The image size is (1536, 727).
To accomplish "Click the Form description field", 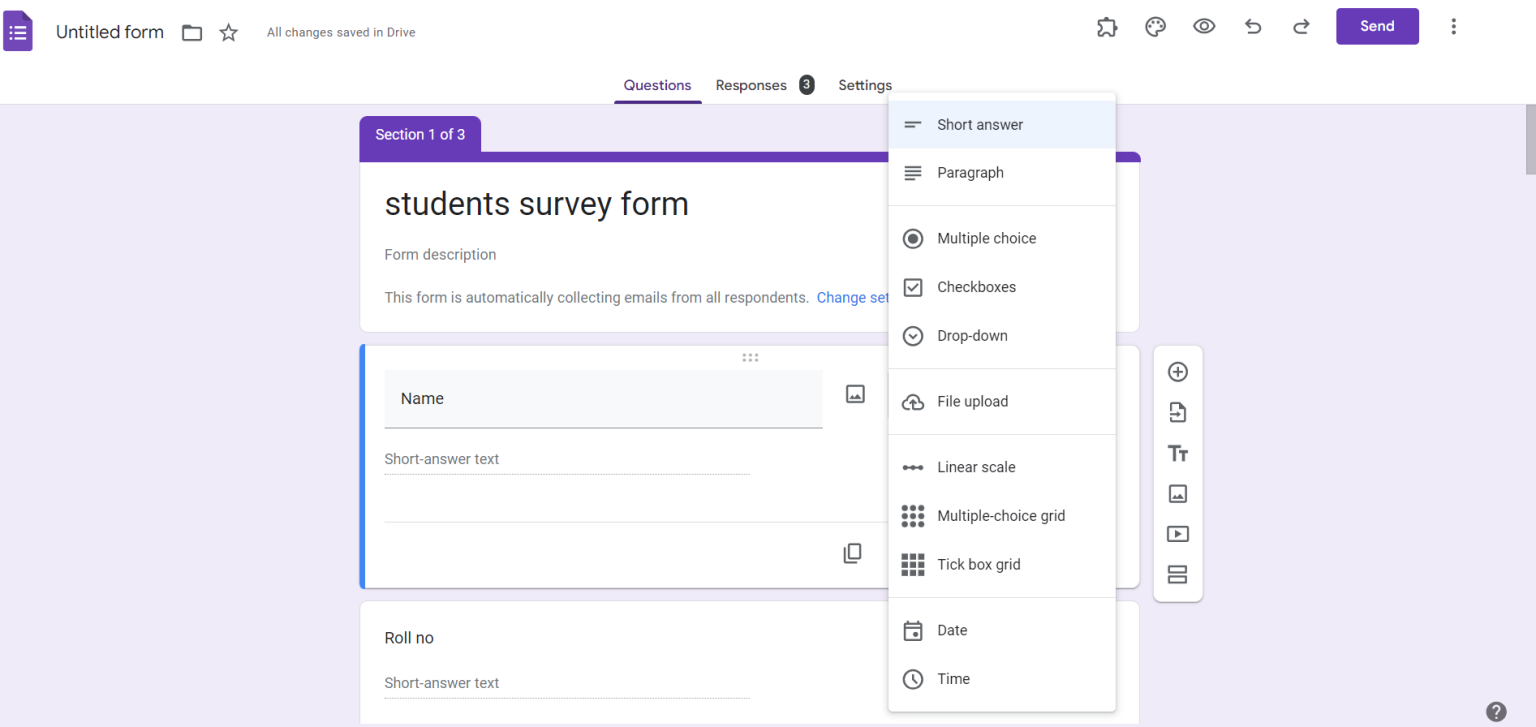I will tap(440, 255).
